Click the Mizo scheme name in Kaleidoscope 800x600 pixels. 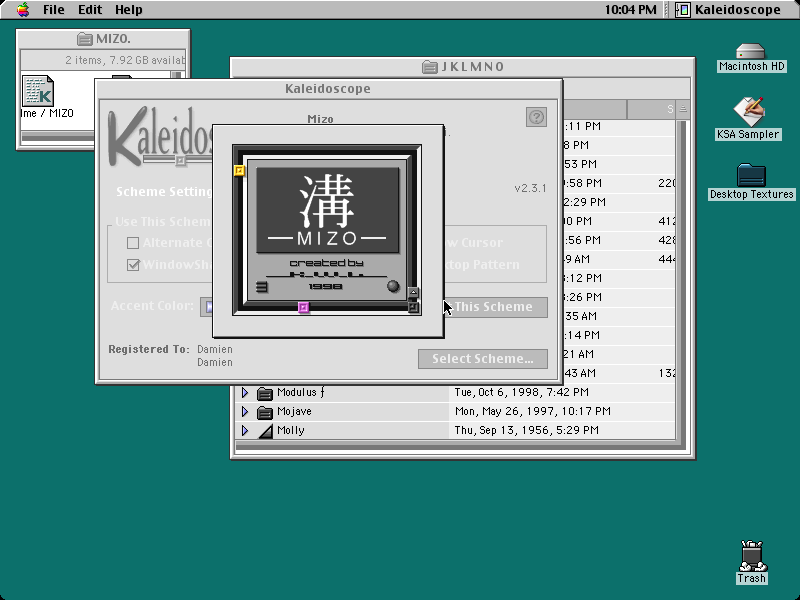(x=320, y=119)
